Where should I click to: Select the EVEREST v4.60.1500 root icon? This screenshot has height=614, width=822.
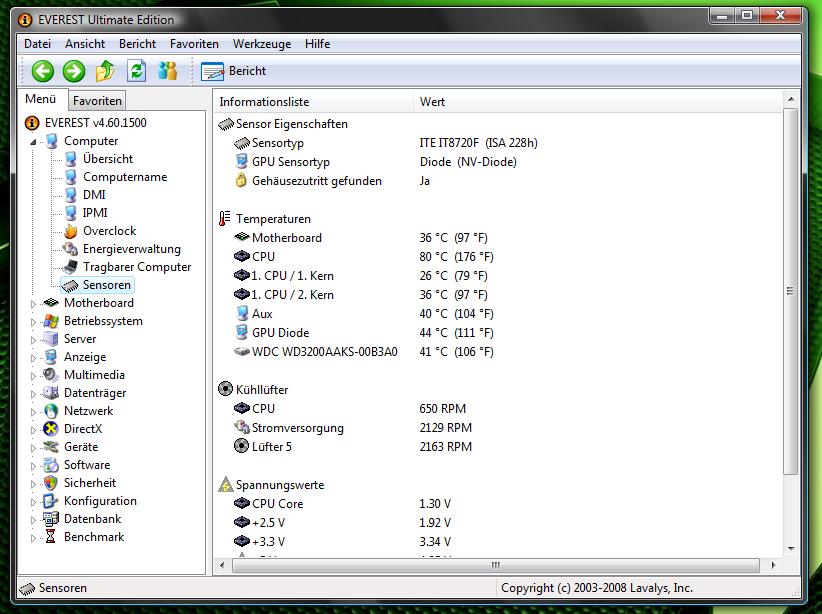click(32, 123)
